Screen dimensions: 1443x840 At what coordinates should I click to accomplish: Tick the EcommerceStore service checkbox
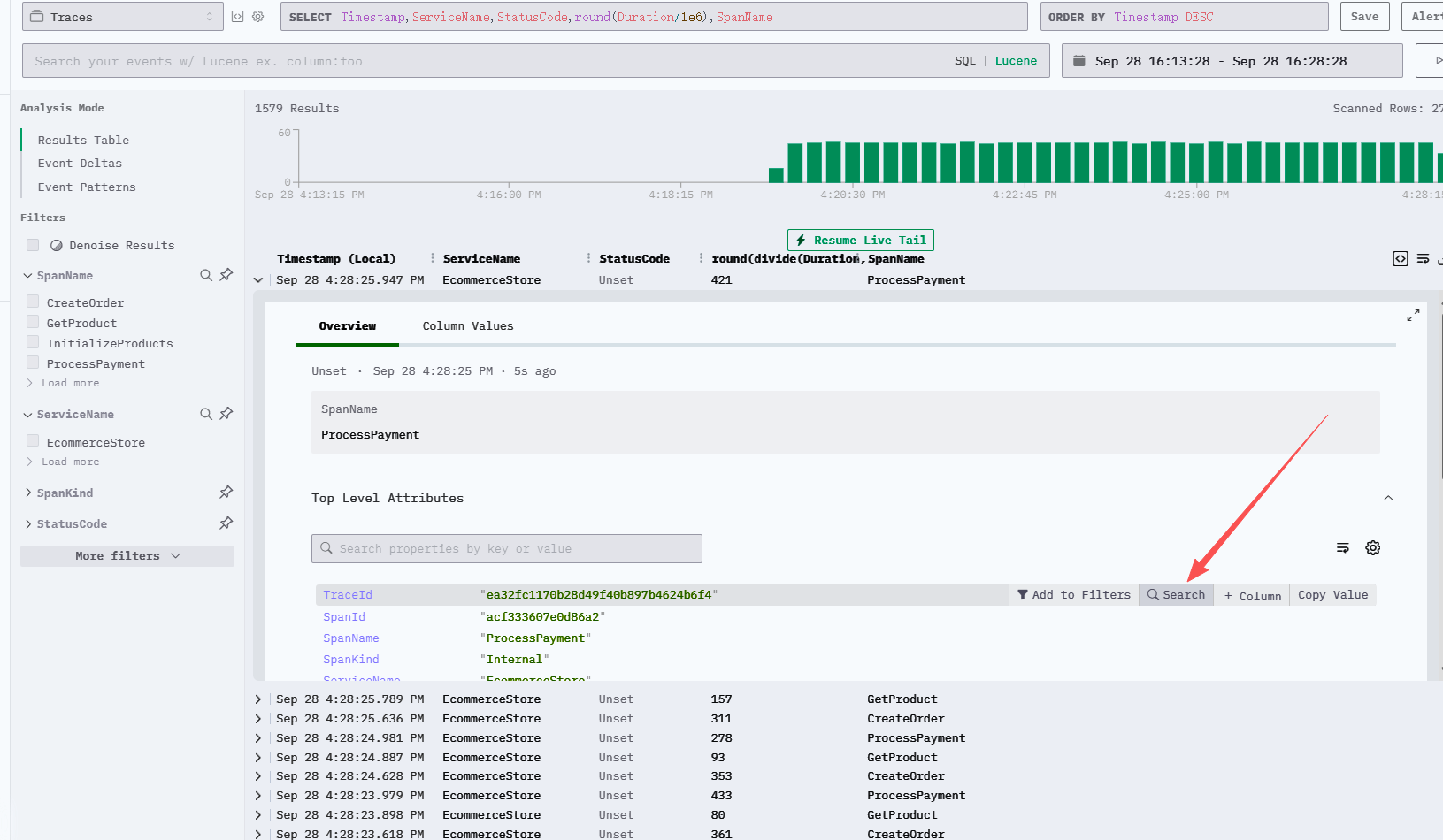tap(33, 441)
